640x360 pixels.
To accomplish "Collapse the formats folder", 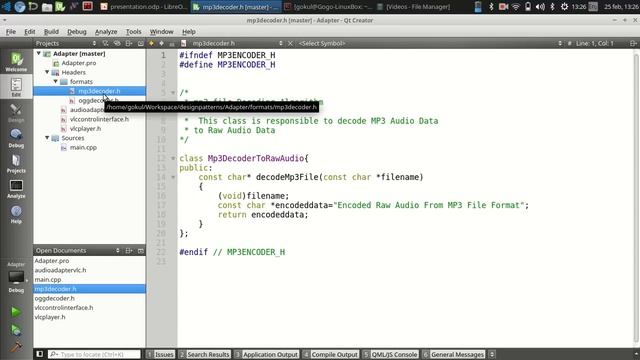I will (x=56, y=82).
